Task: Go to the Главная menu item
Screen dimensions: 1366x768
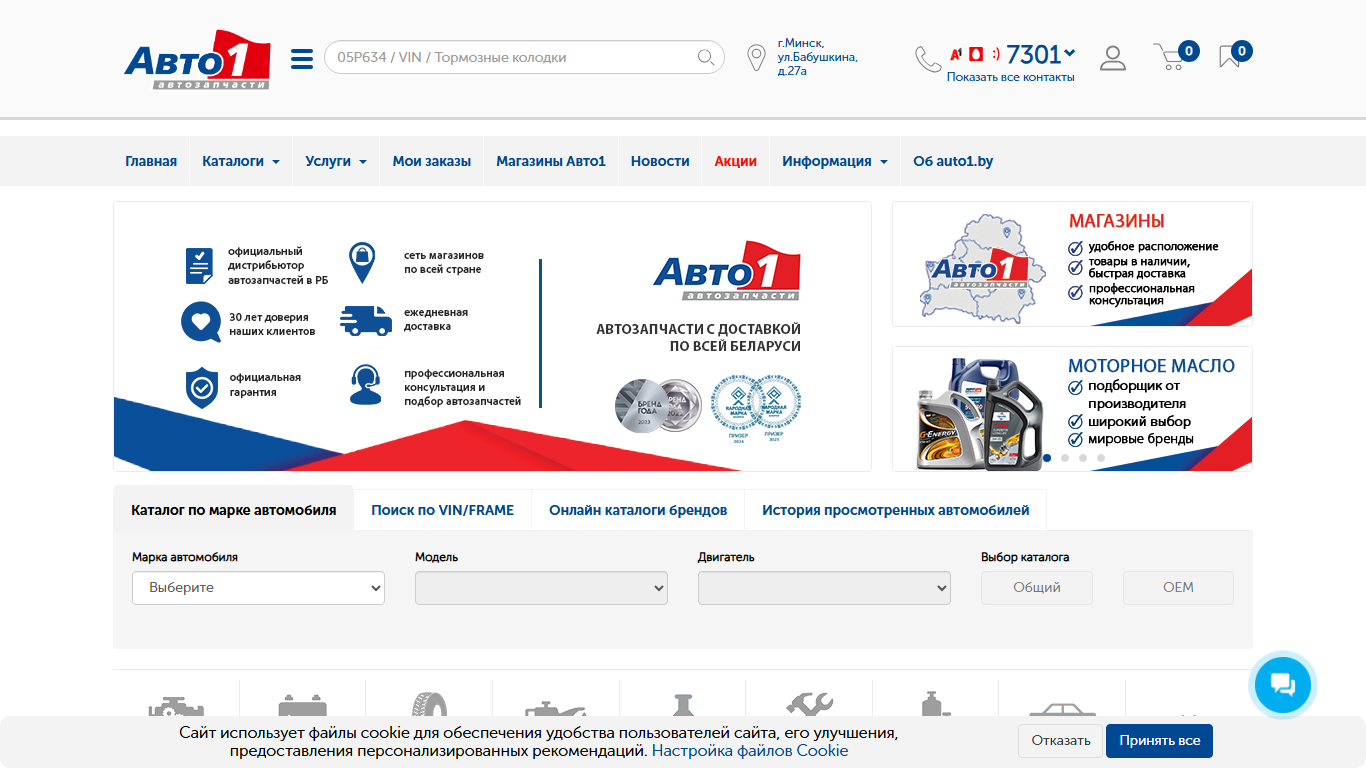Action: [x=151, y=161]
